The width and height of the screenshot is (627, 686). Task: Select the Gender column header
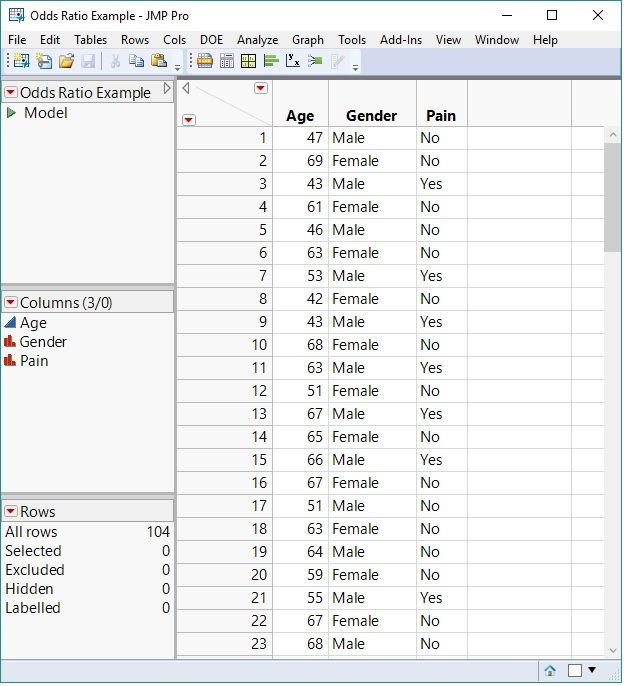click(370, 116)
